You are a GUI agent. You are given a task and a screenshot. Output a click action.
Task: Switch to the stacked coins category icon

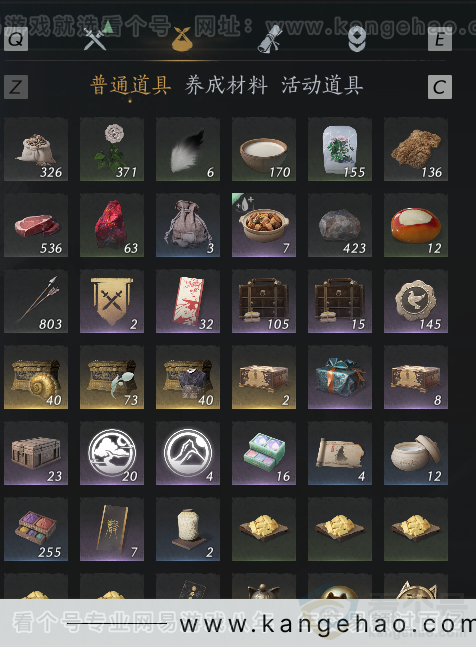pos(357,40)
